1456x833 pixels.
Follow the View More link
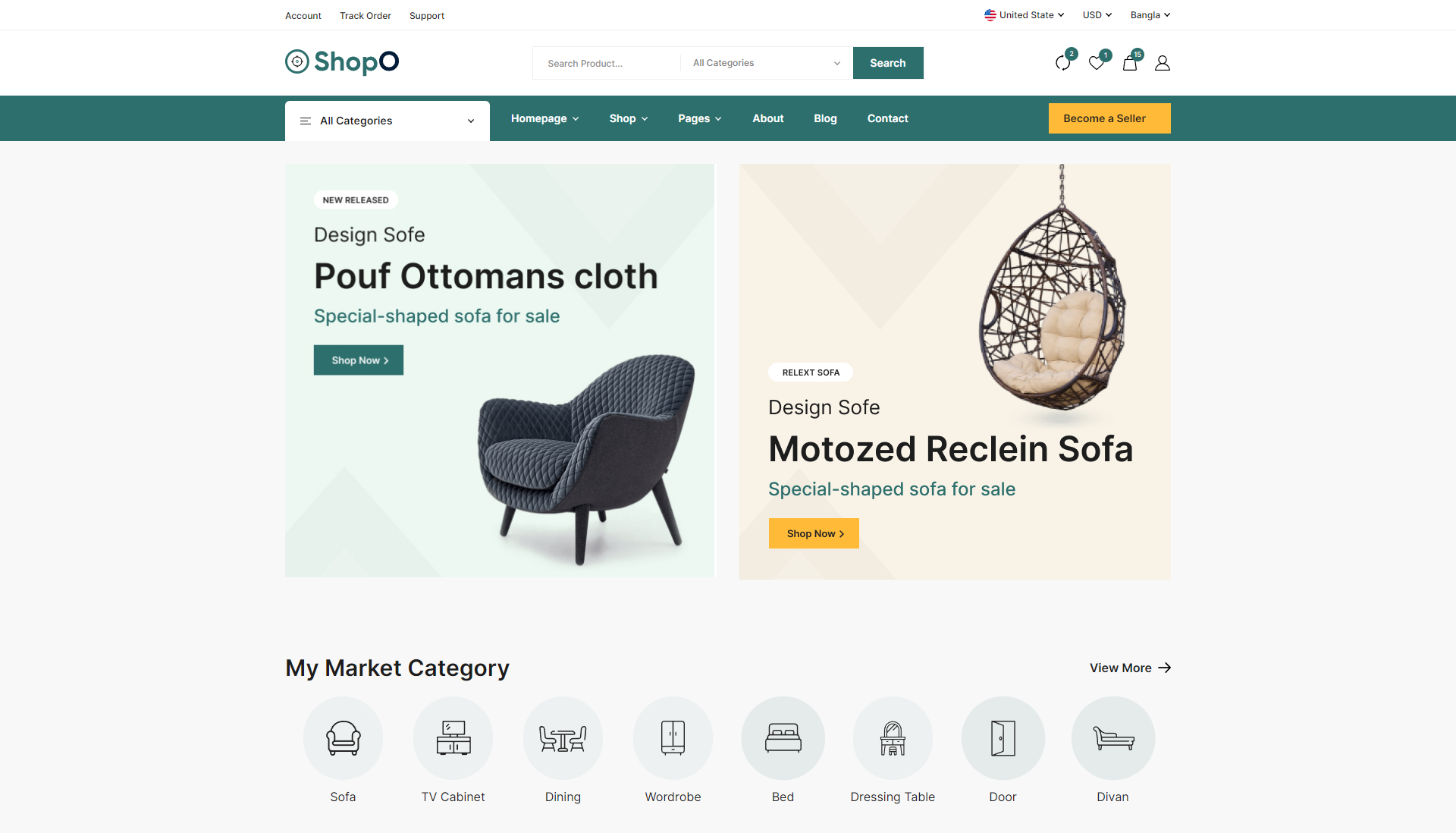point(1131,668)
